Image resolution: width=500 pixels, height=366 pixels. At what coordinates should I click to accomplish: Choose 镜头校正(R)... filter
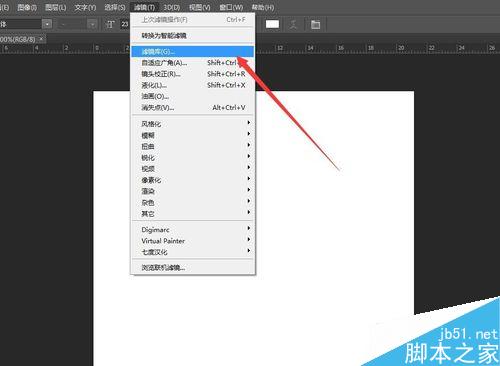click(193, 74)
